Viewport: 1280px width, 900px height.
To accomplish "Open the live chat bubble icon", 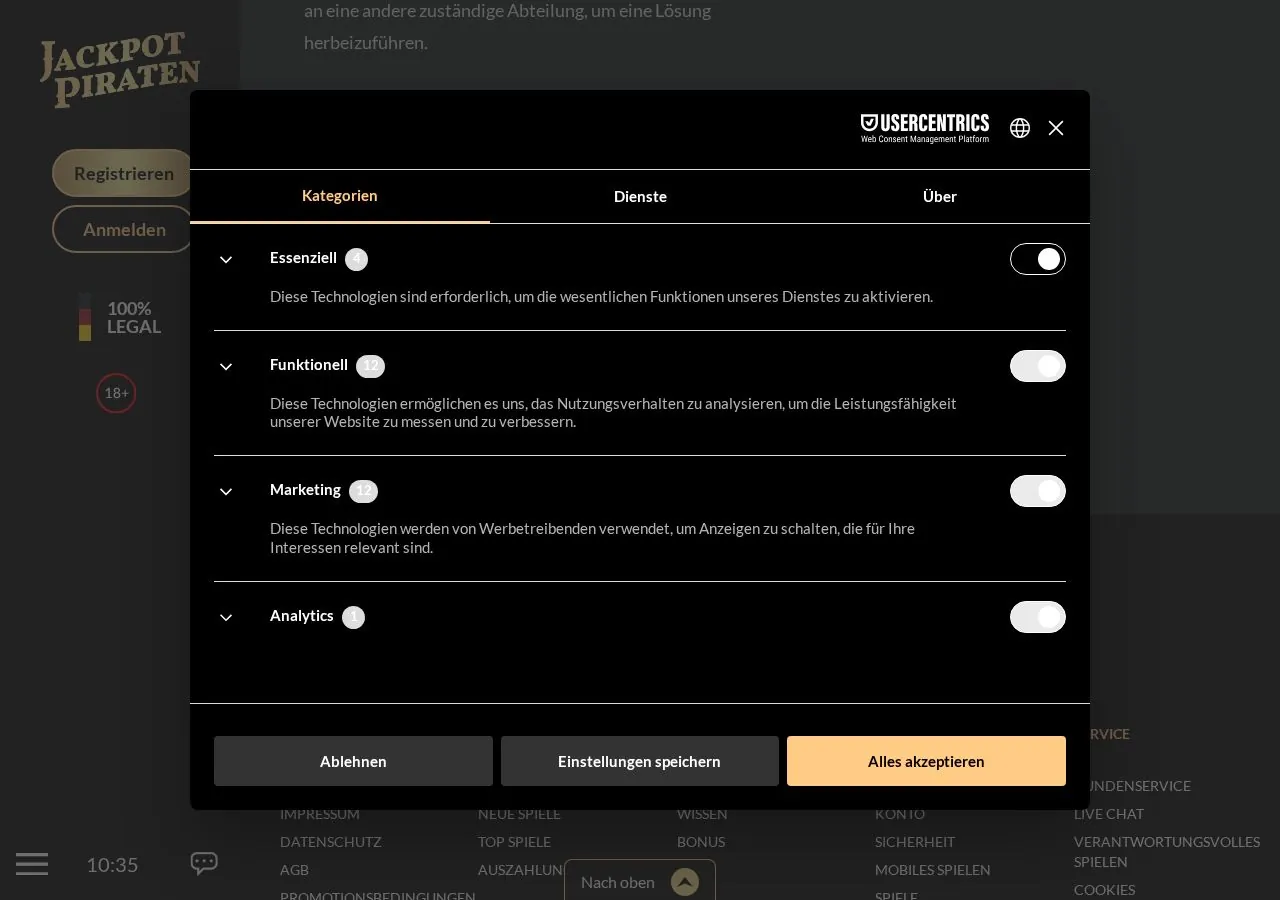I will pos(204,863).
